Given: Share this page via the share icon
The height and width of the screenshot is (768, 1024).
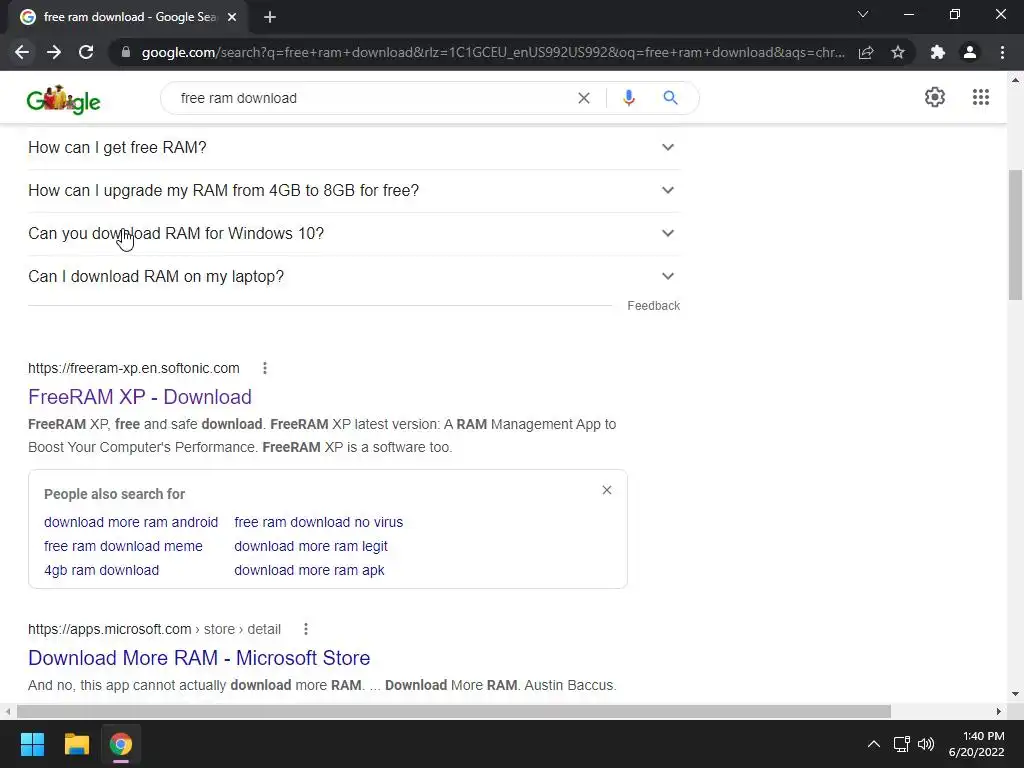Looking at the screenshot, I should point(866,52).
